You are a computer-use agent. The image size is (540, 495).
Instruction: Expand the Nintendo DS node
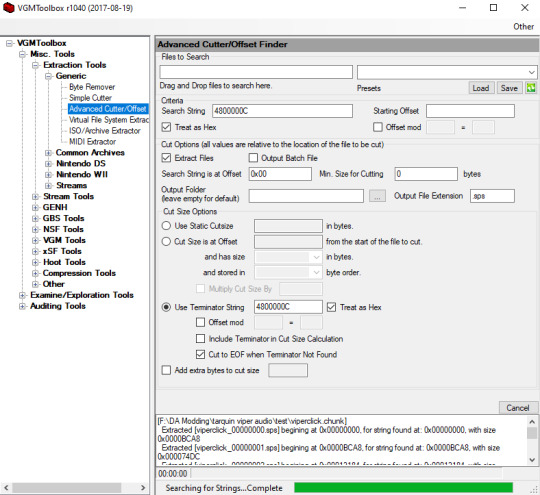[48, 164]
